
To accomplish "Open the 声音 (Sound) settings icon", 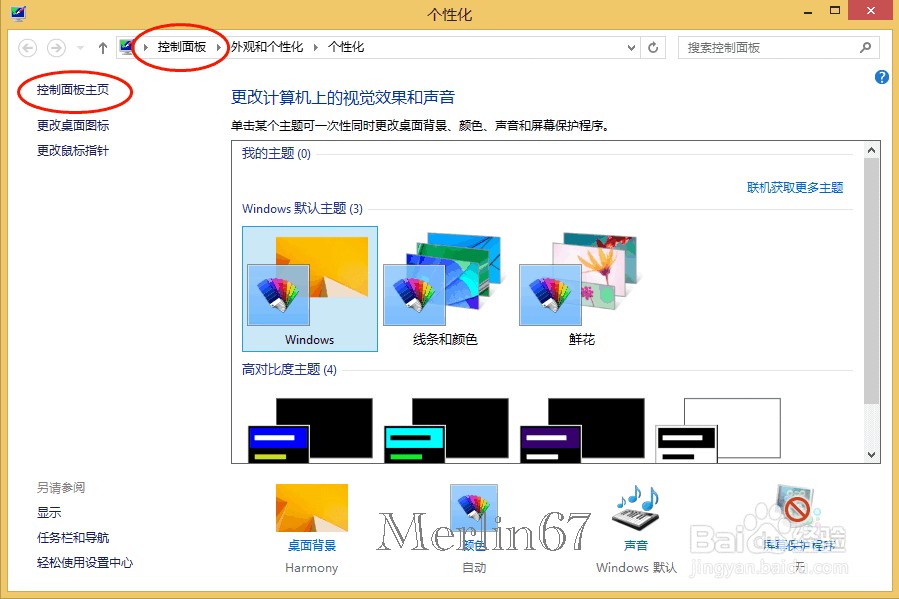I will point(634,510).
